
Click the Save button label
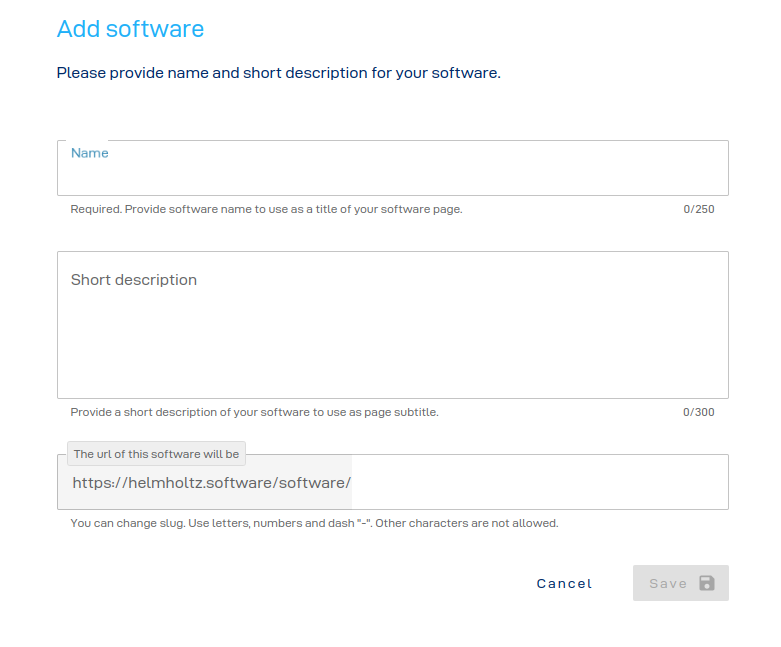668,583
